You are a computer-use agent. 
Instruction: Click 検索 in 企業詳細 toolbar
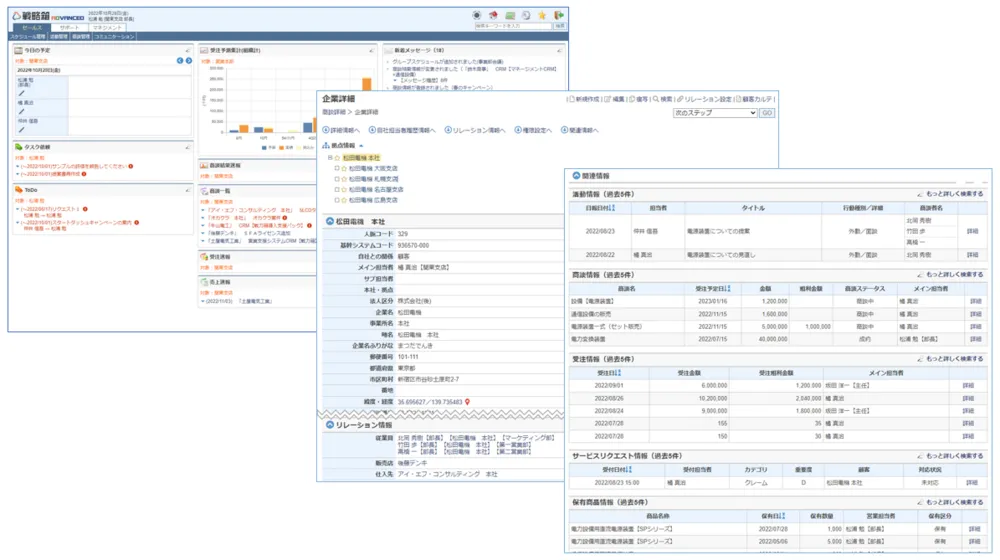click(663, 99)
